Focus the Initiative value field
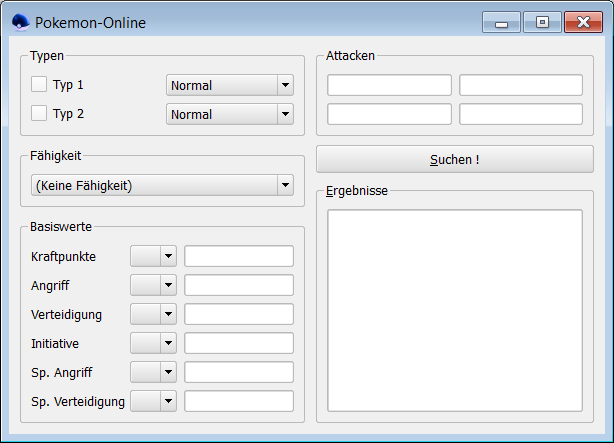Viewport: 614px width, 443px height. tap(239, 343)
